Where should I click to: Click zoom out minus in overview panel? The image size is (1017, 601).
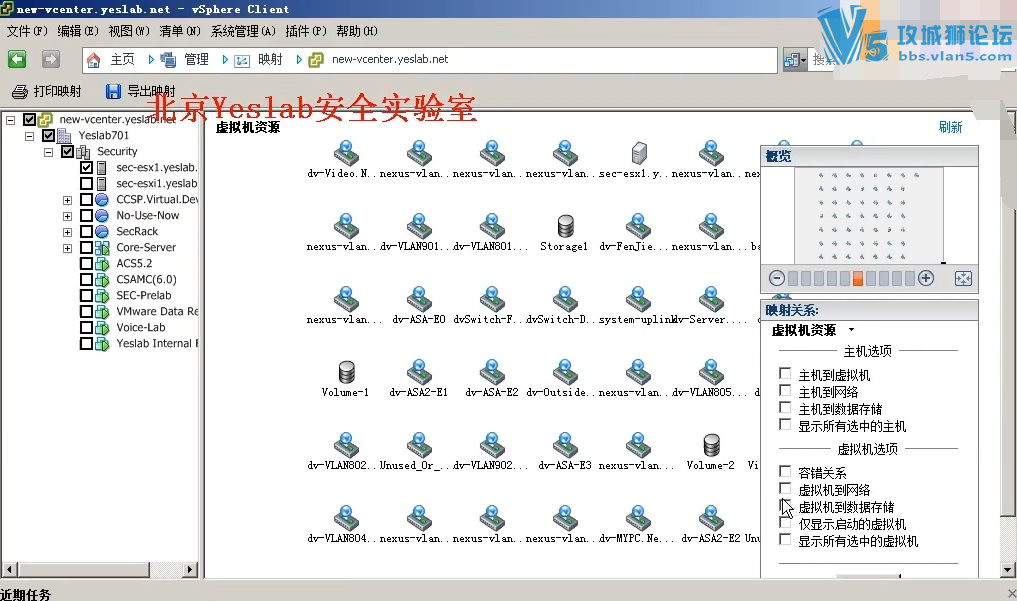point(777,278)
